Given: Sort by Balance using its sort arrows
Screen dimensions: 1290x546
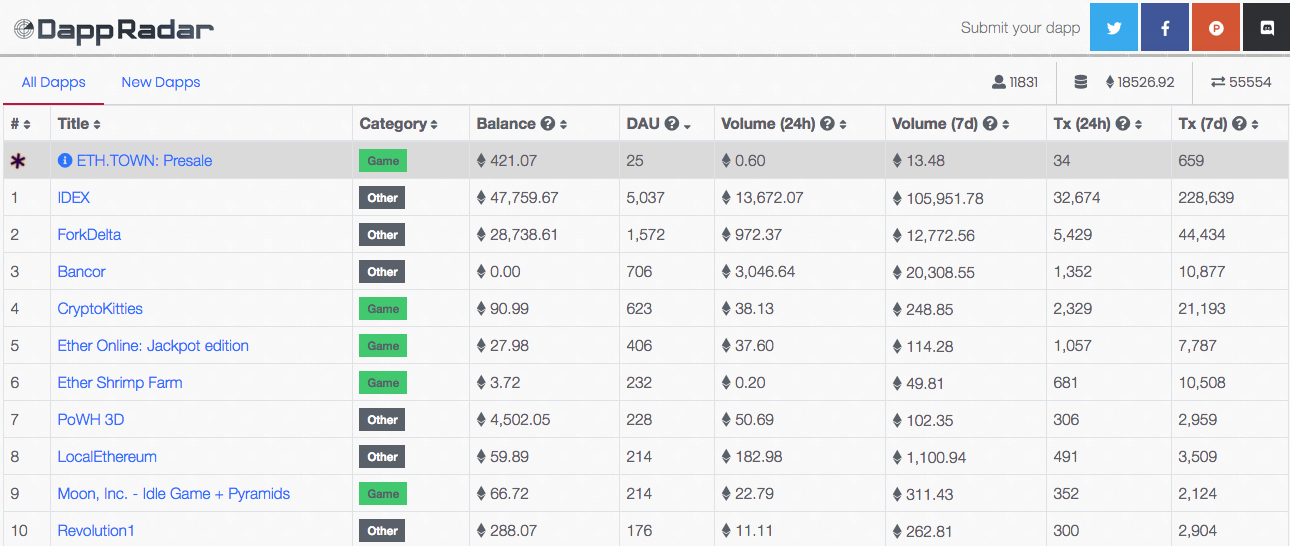Looking at the screenshot, I should tap(564, 124).
